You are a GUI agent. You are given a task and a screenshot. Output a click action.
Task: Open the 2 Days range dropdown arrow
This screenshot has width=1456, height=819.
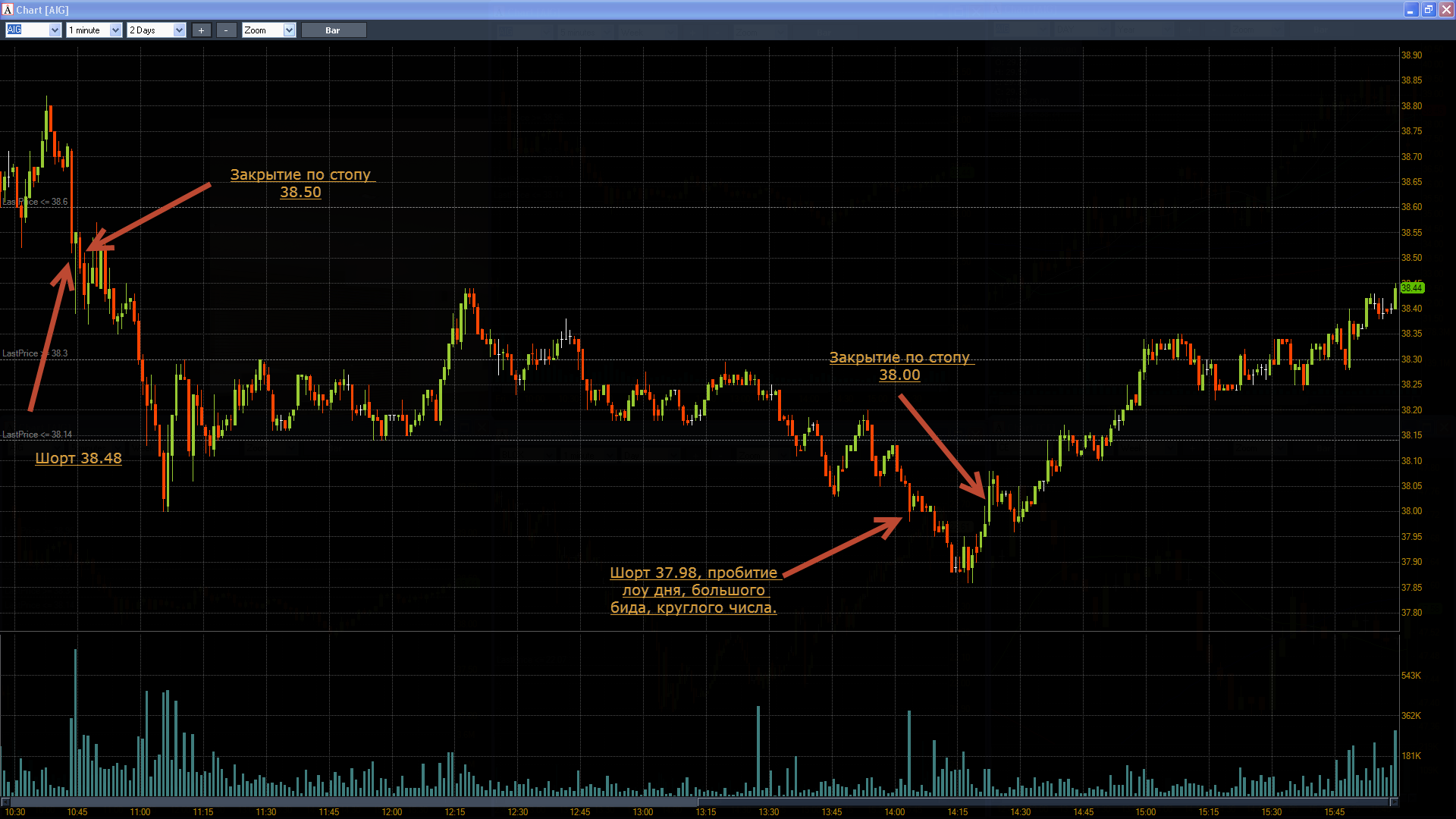[x=179, y=30]
